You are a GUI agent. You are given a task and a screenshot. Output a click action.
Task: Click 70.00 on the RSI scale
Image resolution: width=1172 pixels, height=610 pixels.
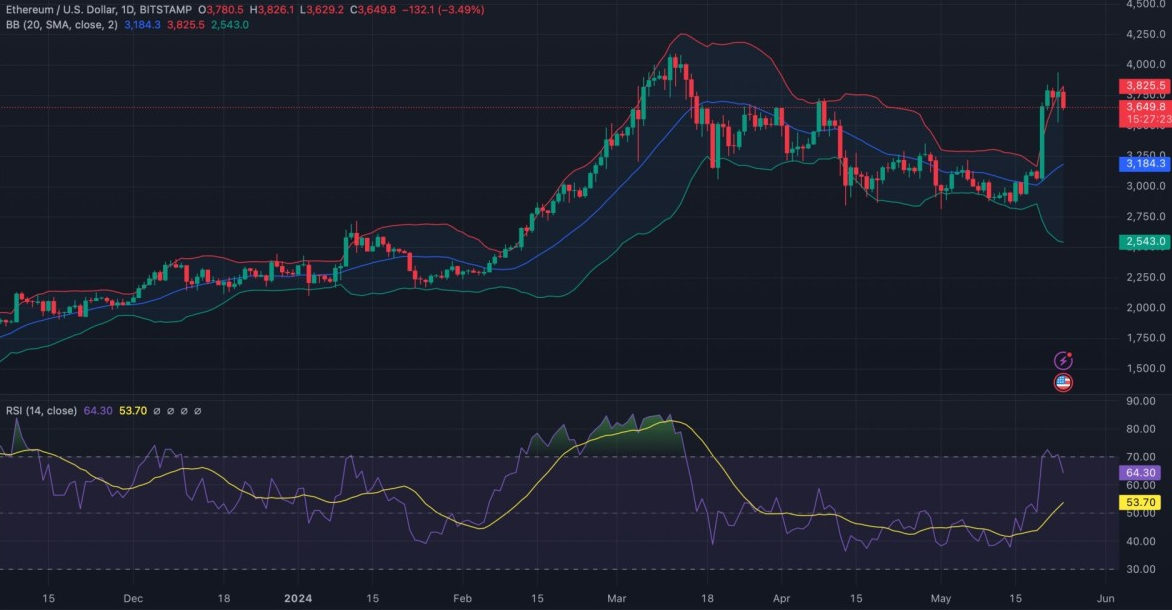tap(1141, 457)
